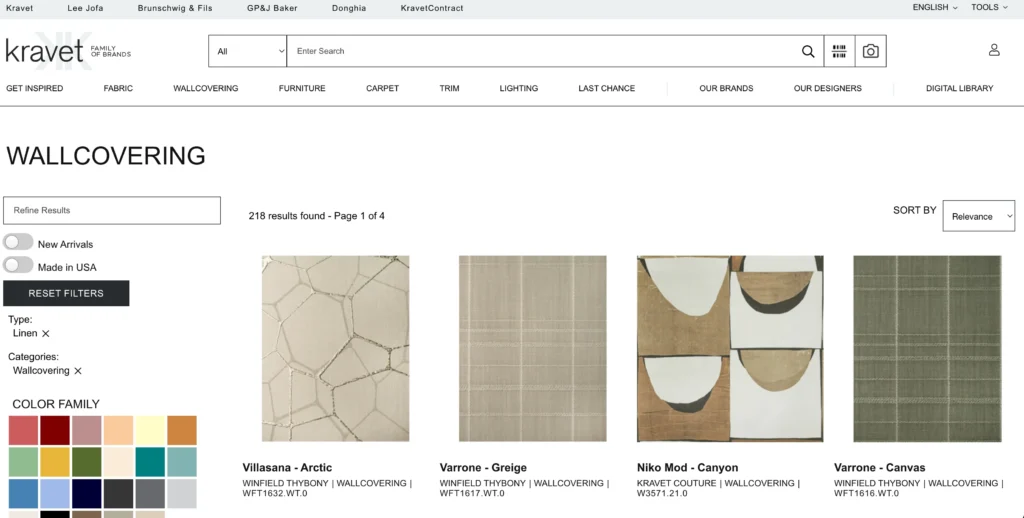Viewport: 1024px width, 518px height.
Task: Open the Villasana Arctic wallcovering thumbnail
Action: point(336,348)
